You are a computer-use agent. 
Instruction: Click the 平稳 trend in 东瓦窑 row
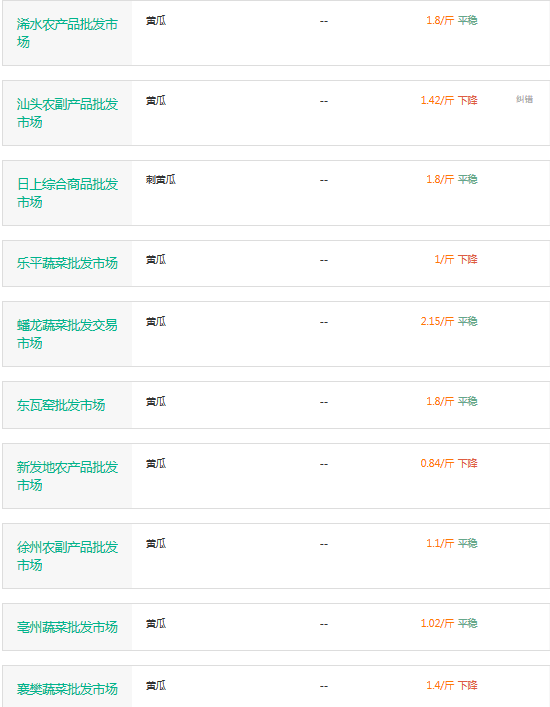[x=468, y=401]
